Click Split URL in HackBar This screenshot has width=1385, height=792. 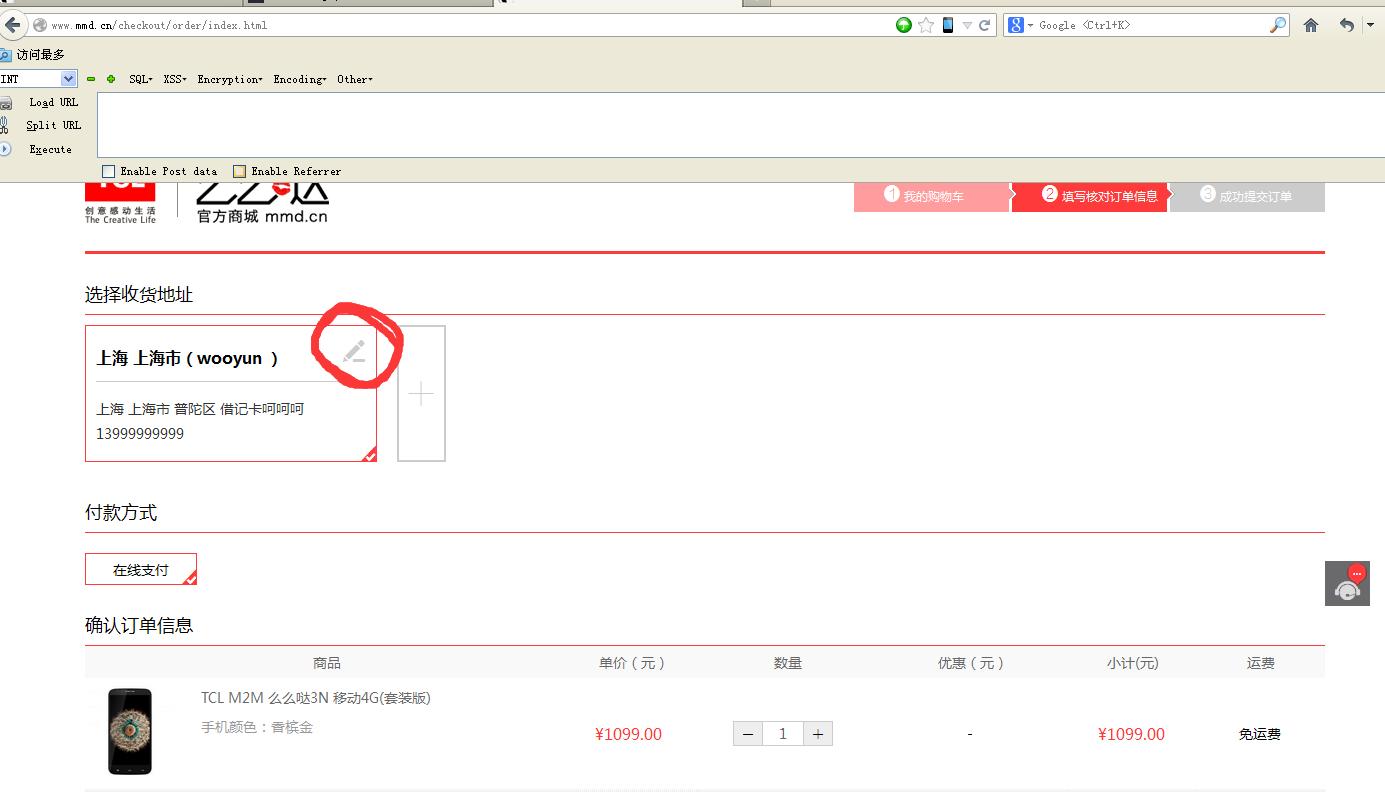(x=54, y=125)
